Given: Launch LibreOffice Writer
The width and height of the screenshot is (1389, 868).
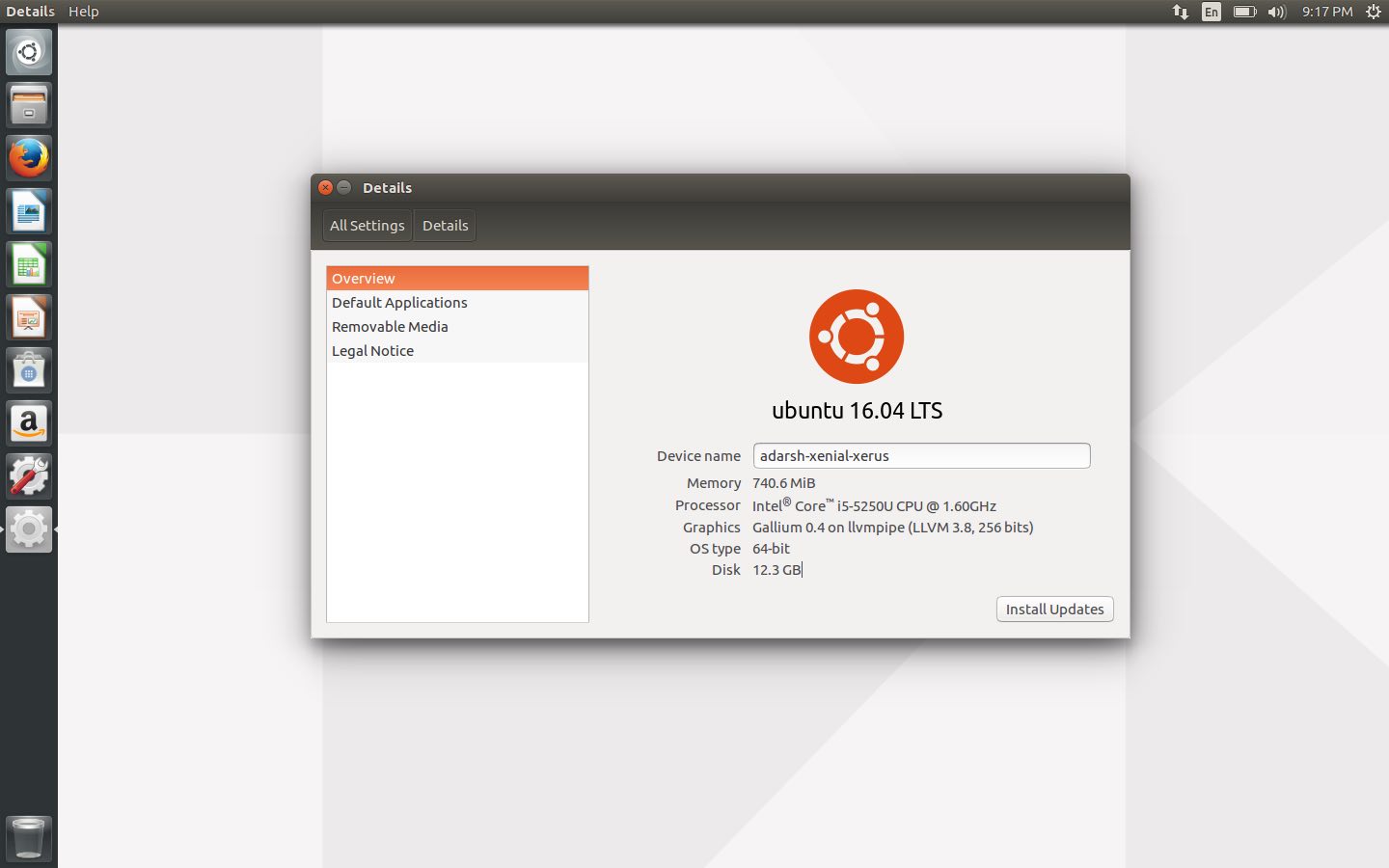Looking at the screenshot, I should coord(29,211).
